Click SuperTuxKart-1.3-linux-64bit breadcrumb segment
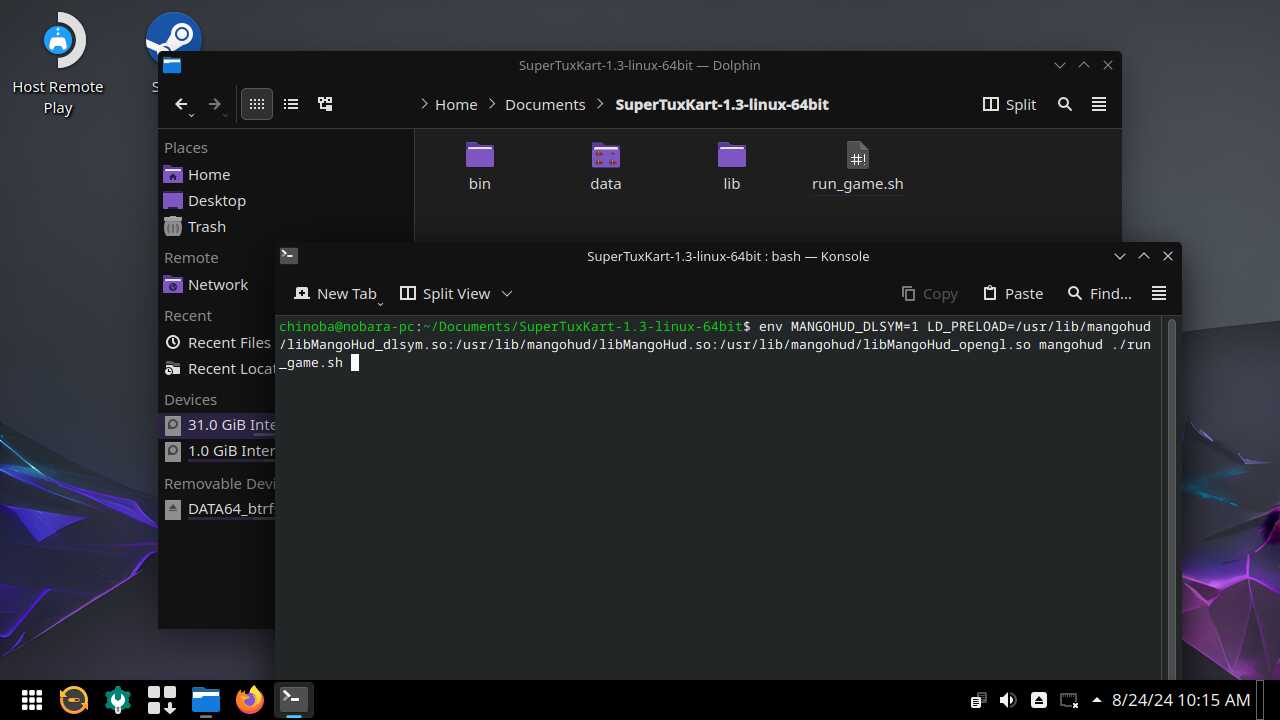This screenshot has width=1280, height=720. click(x=722, y=104)
